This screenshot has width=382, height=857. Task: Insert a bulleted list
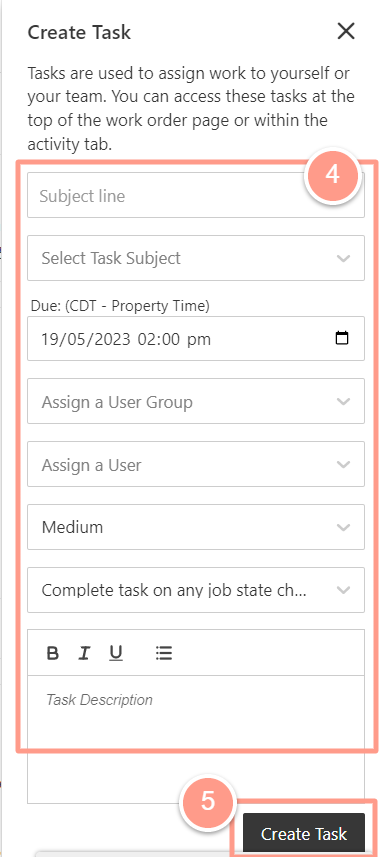pos(163,653)
